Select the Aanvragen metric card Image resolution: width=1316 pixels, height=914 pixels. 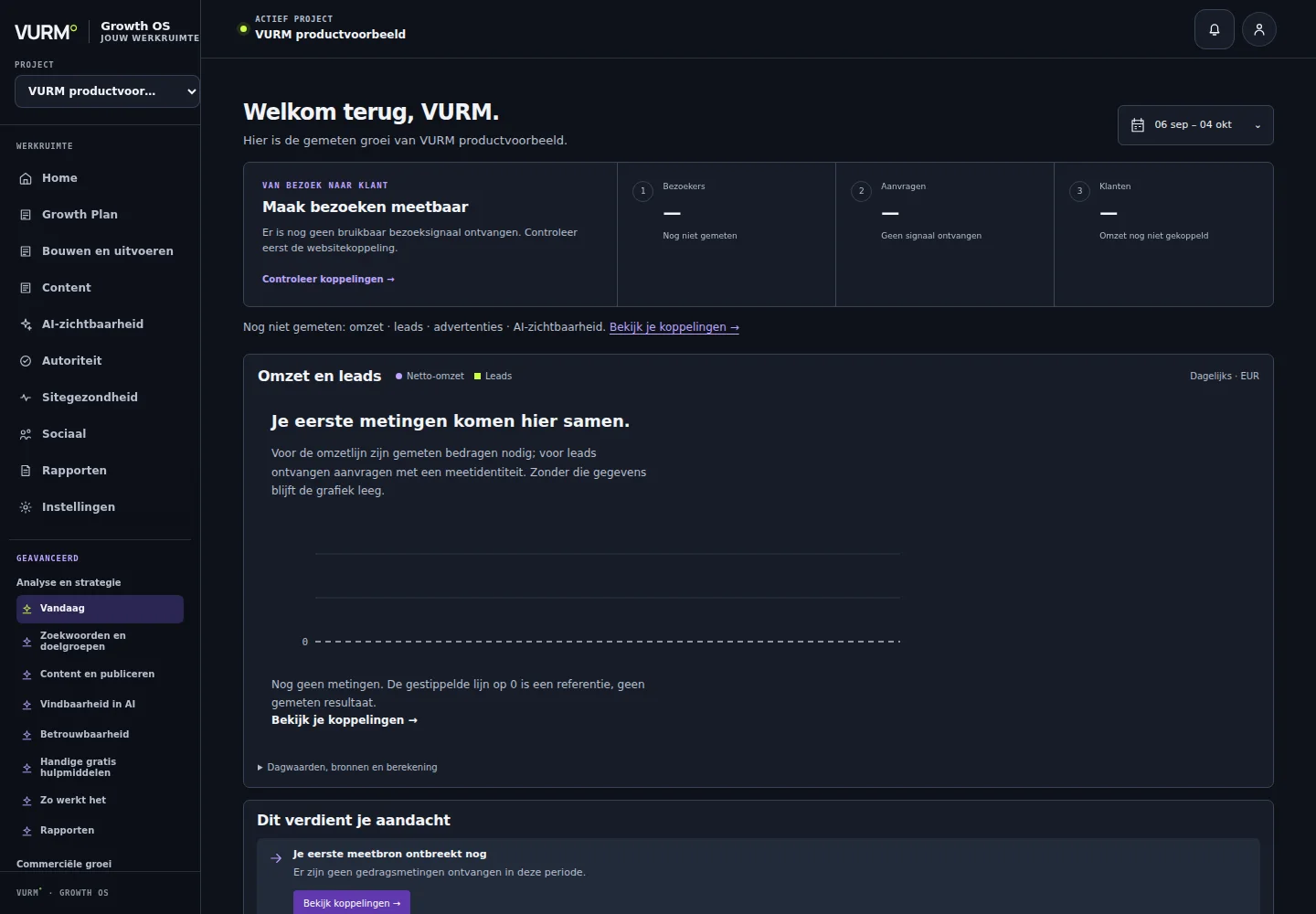[945, 234]
